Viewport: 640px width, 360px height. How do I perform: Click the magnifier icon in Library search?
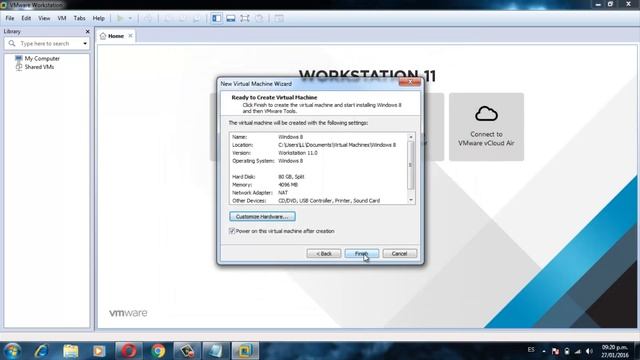pos(12,43)
